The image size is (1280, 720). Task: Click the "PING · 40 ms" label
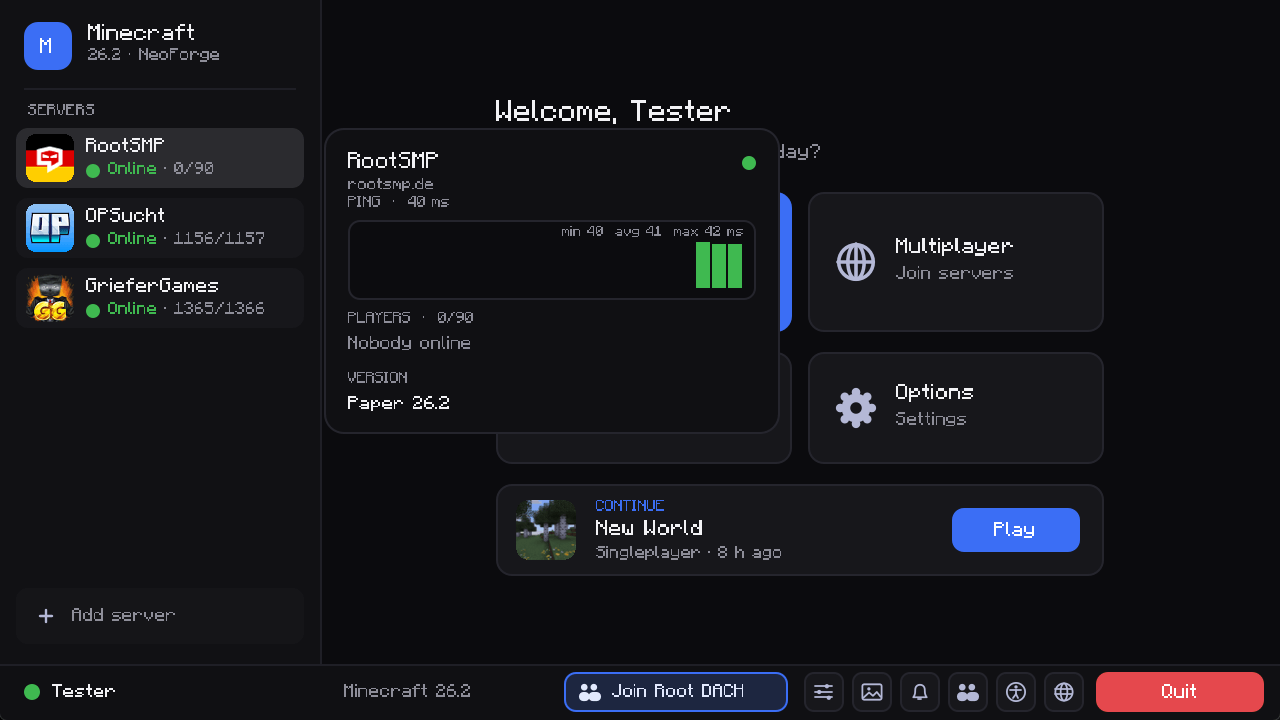[x=398, y=202]
